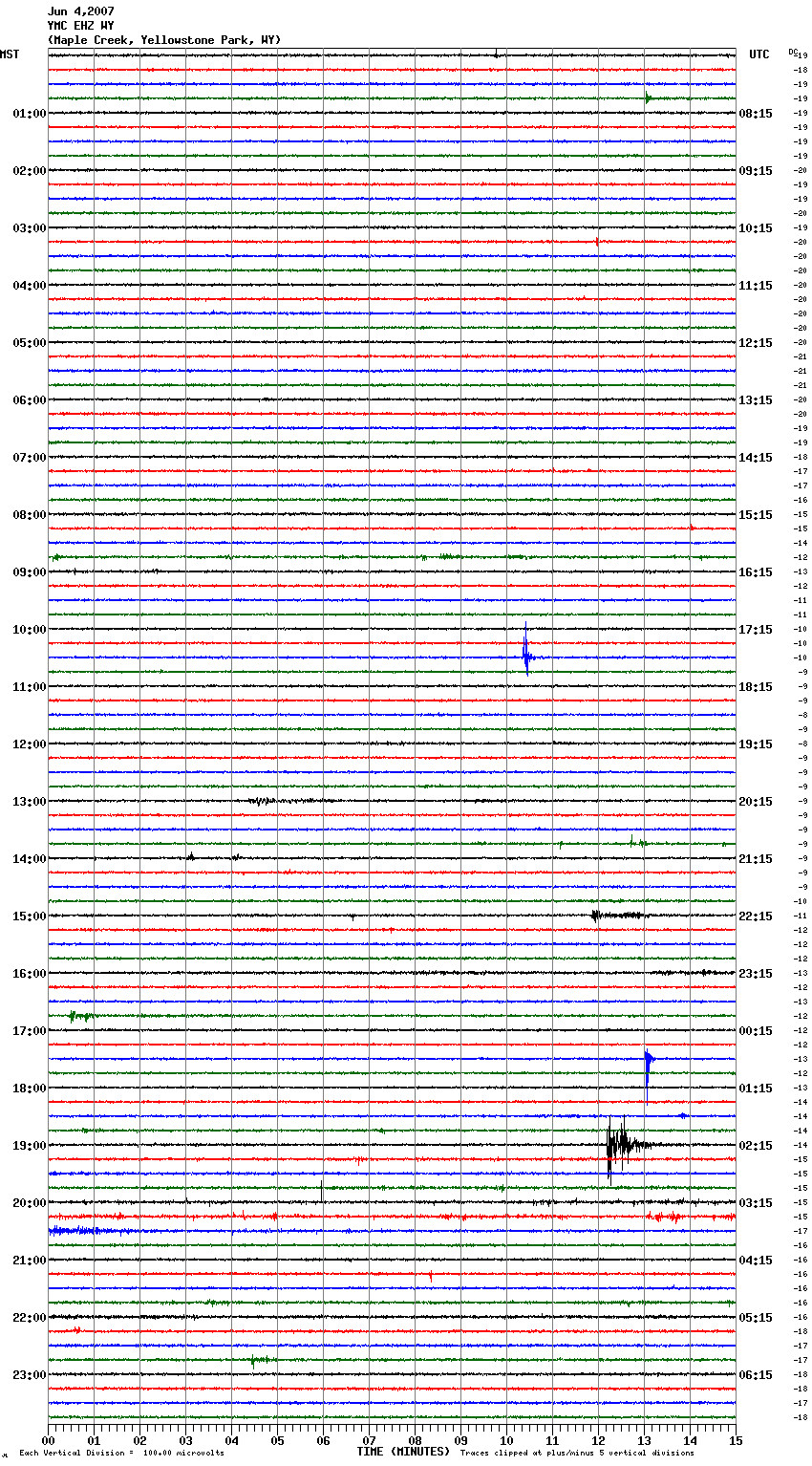Click the 15 minute tick label on the x-axis
This screenshot has height=1466, width=812.
[x=736, y=1440]
